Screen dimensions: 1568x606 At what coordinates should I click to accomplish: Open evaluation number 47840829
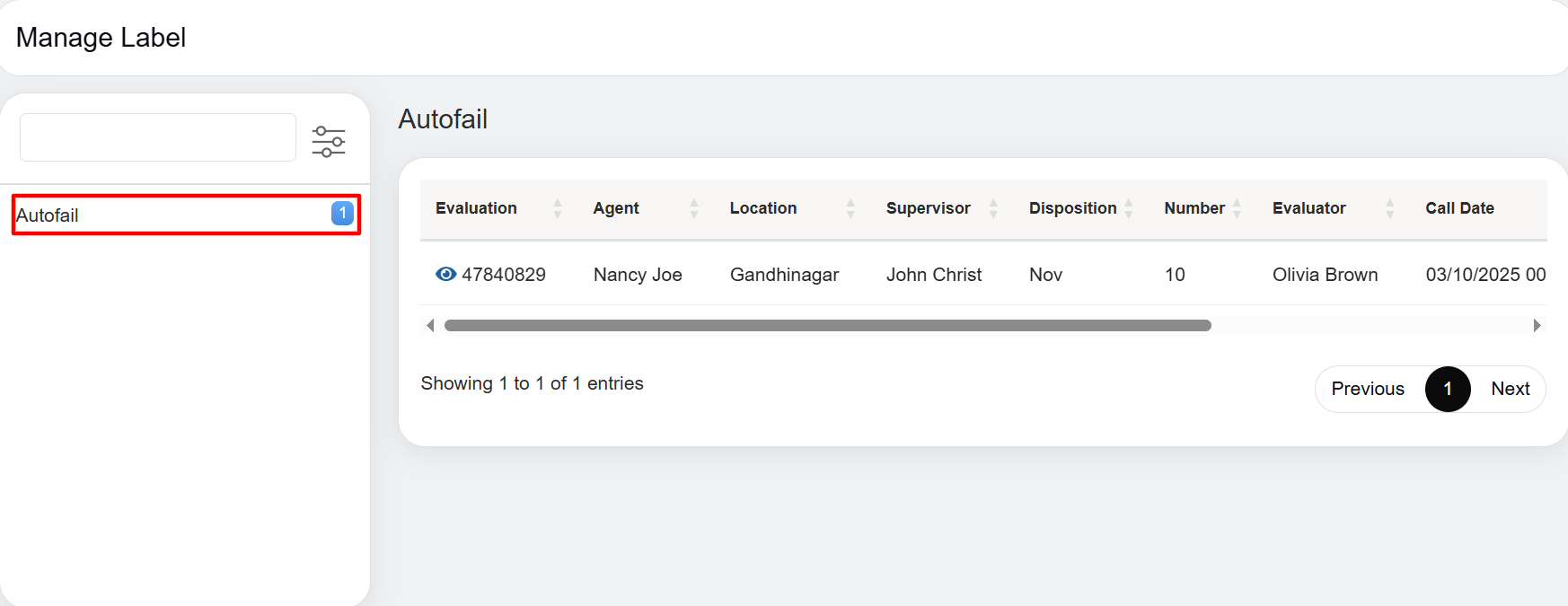coord(504,275)
